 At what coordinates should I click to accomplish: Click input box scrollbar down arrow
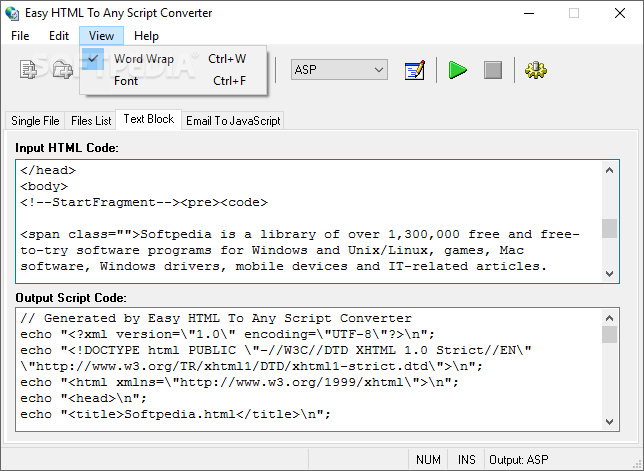pyautogui.click(x=610, y=273)
